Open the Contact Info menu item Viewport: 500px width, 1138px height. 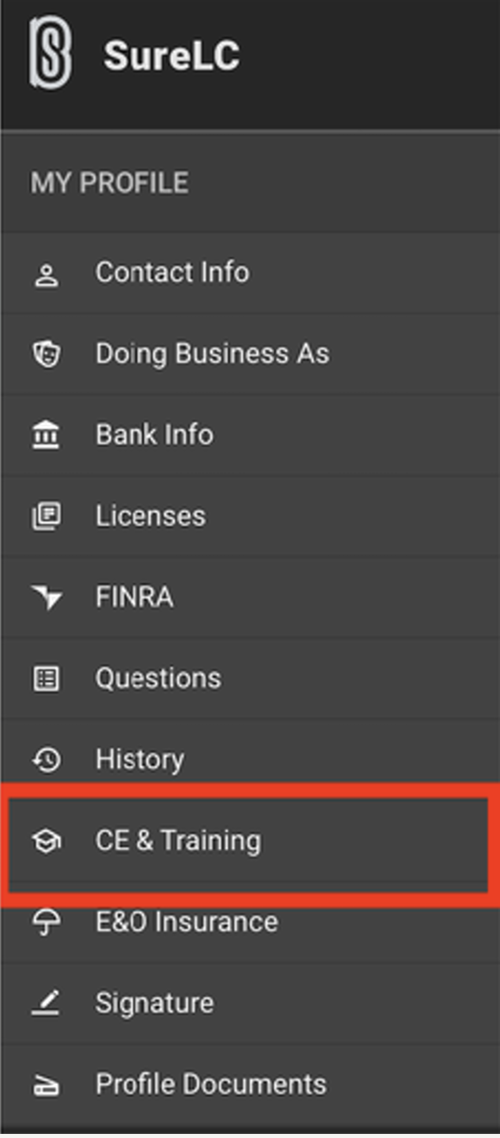pyautogui.click(x=250, y=274)
